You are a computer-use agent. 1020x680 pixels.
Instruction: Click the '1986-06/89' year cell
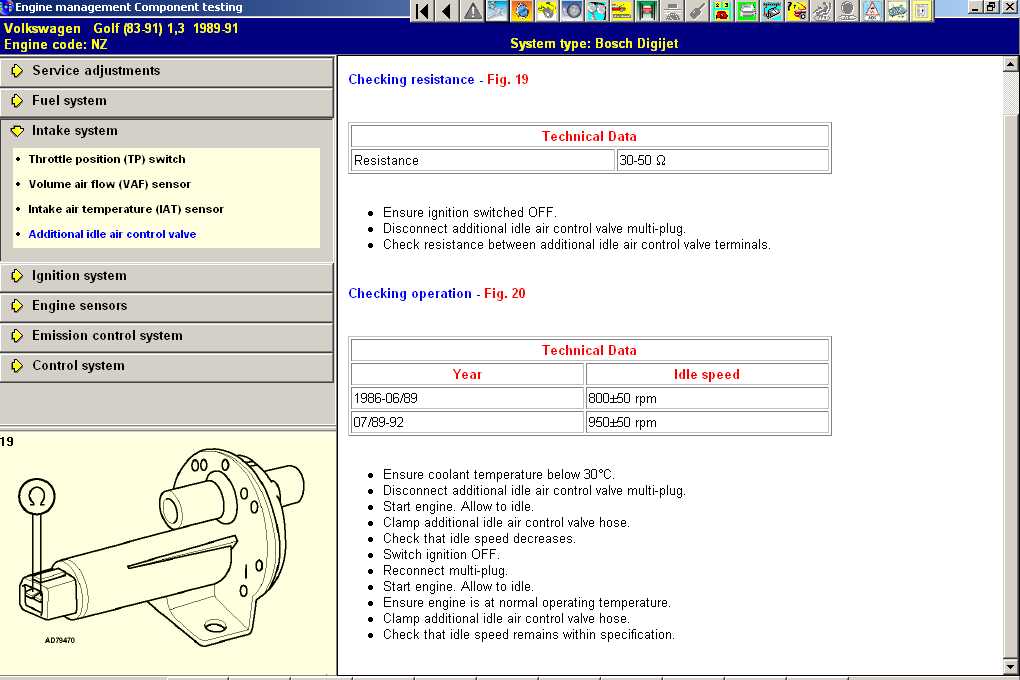coord(467,398)
